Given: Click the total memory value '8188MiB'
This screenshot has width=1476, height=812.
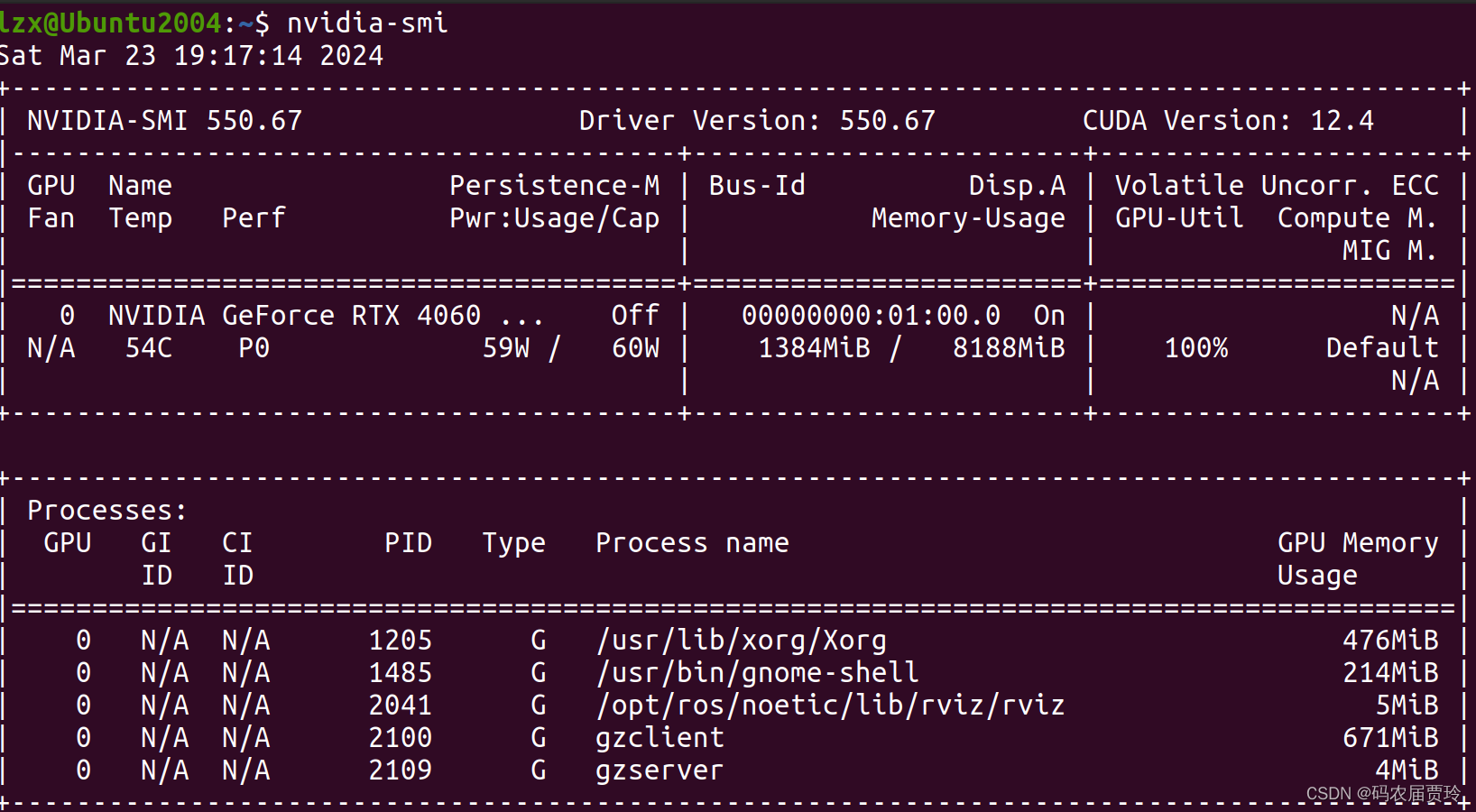Looking at the screenshot, I should [1010, 348].
